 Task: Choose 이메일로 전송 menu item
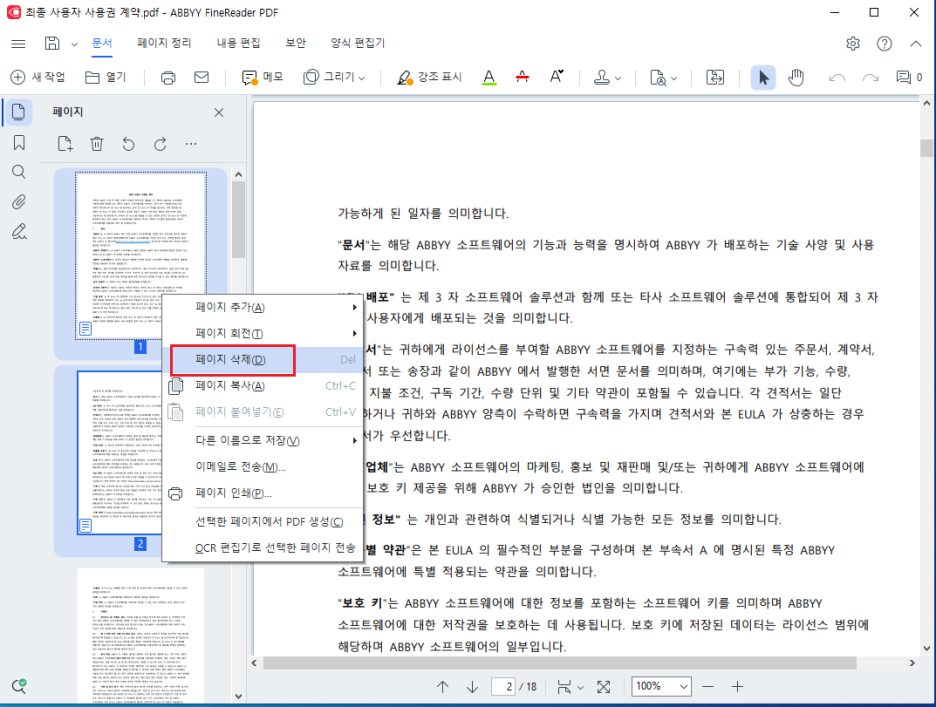coord(263,467)
